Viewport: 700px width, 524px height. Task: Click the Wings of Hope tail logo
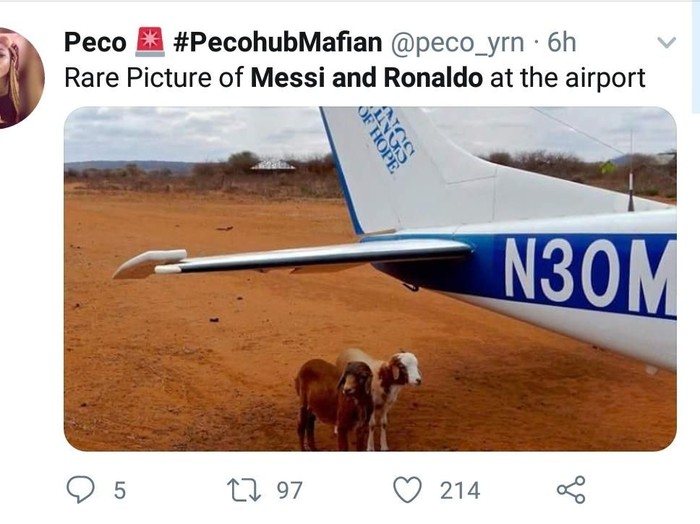(x=386, y=140)
